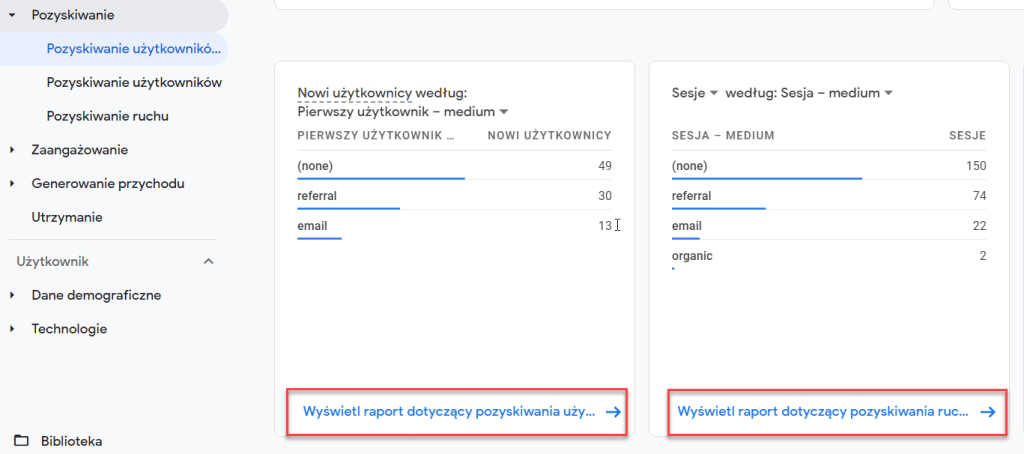Go to Pozyskiwanie ruchu report
Screen dimensions: 1024x454
tap(107, 116)
